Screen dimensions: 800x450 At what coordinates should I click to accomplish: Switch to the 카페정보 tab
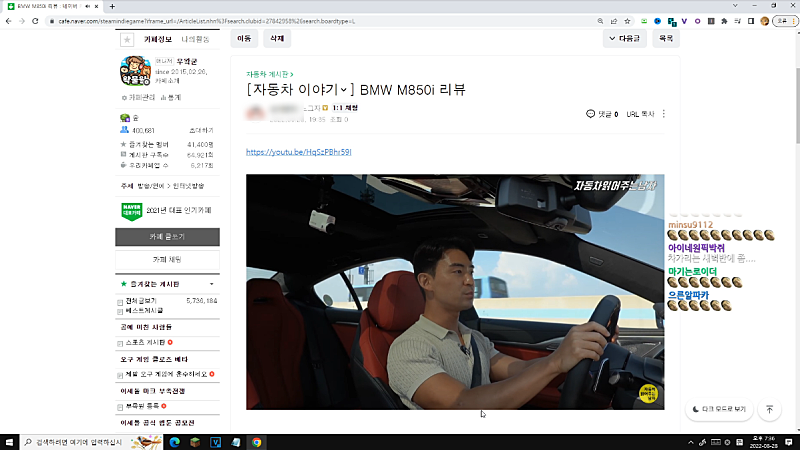pyautogui.click(x=158, y=39)
